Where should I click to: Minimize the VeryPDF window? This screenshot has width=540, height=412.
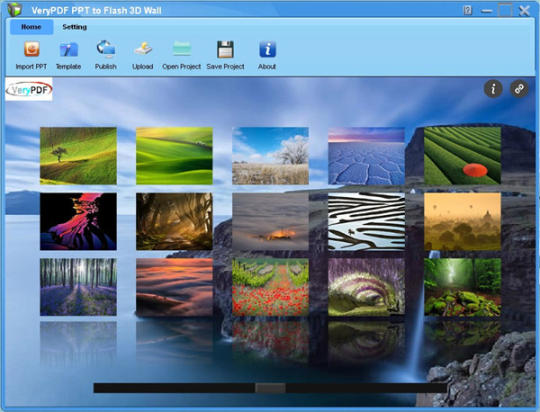(486, 11)
